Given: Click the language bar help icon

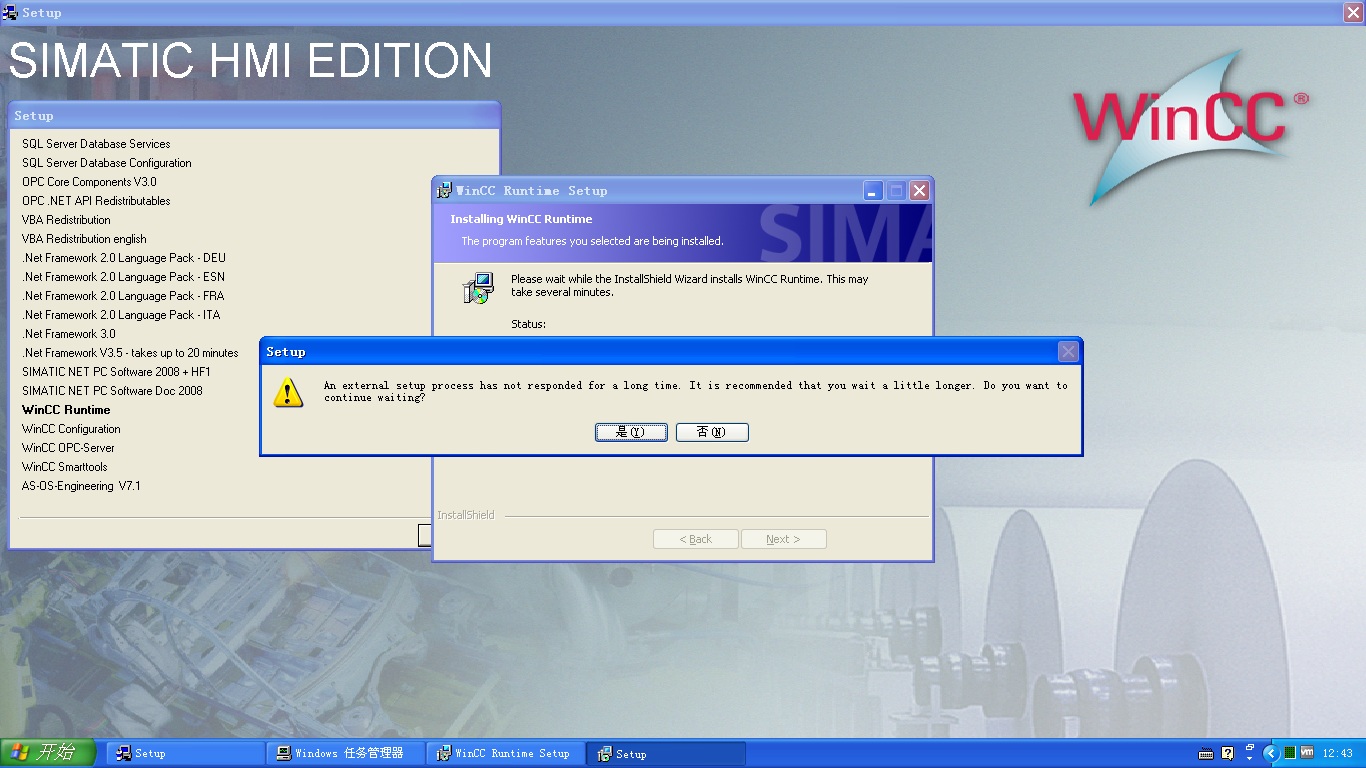Looking at the screenshot, I should (x=1228, y=753).
